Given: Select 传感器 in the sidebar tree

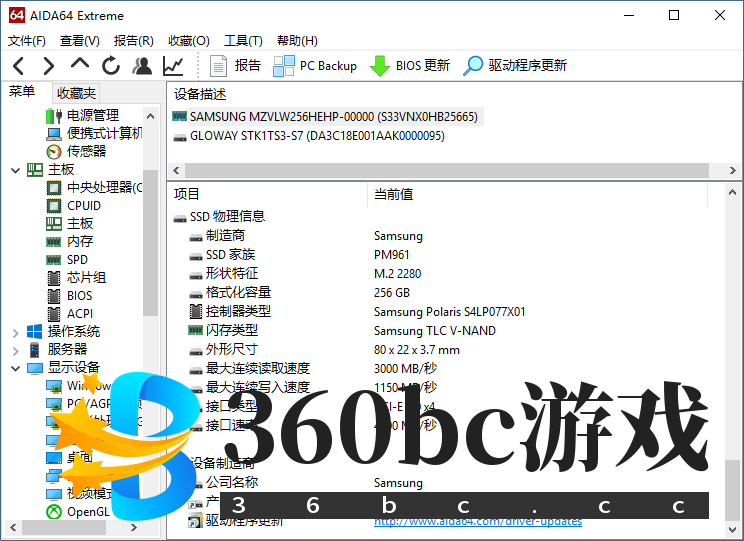Looking at the screenshot, I should [x=86, y=152].
